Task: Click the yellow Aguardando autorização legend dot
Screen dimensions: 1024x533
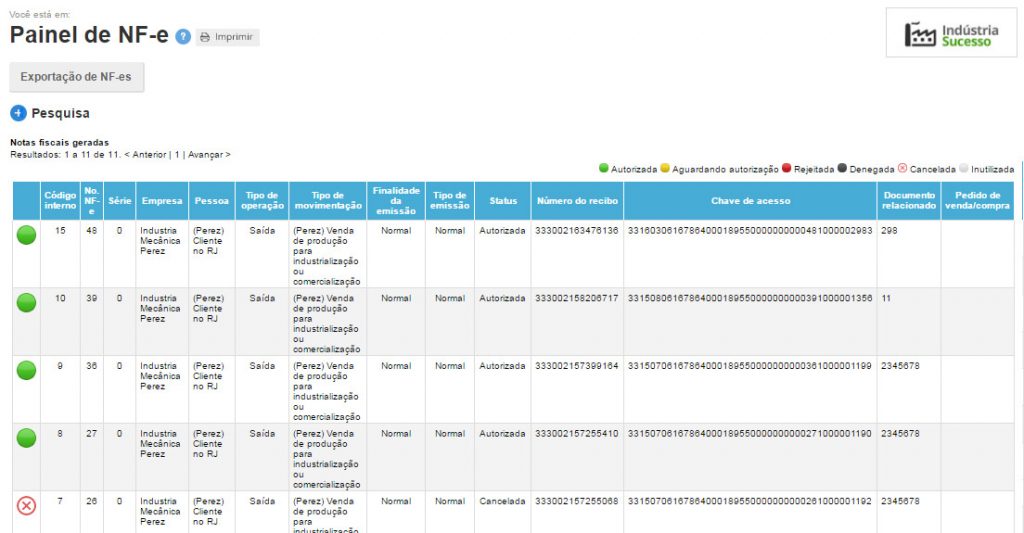Action: click(x=665, y=169)
